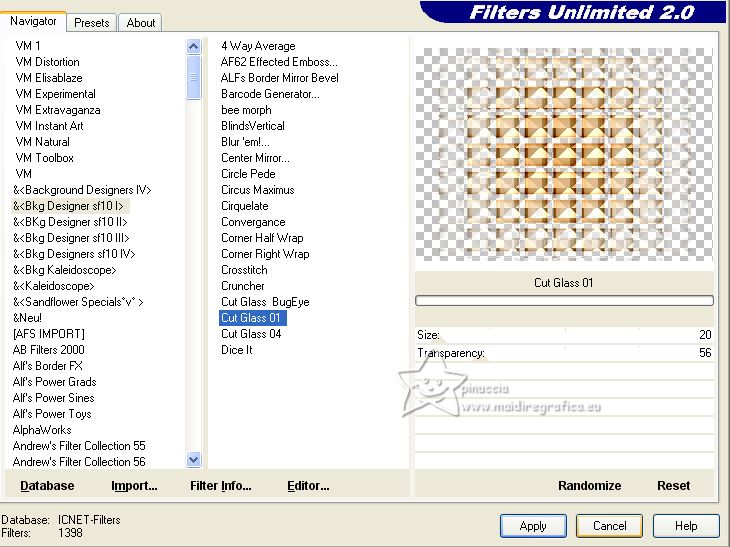Open the About tab

pyautogui.click(x=141, y=22)
